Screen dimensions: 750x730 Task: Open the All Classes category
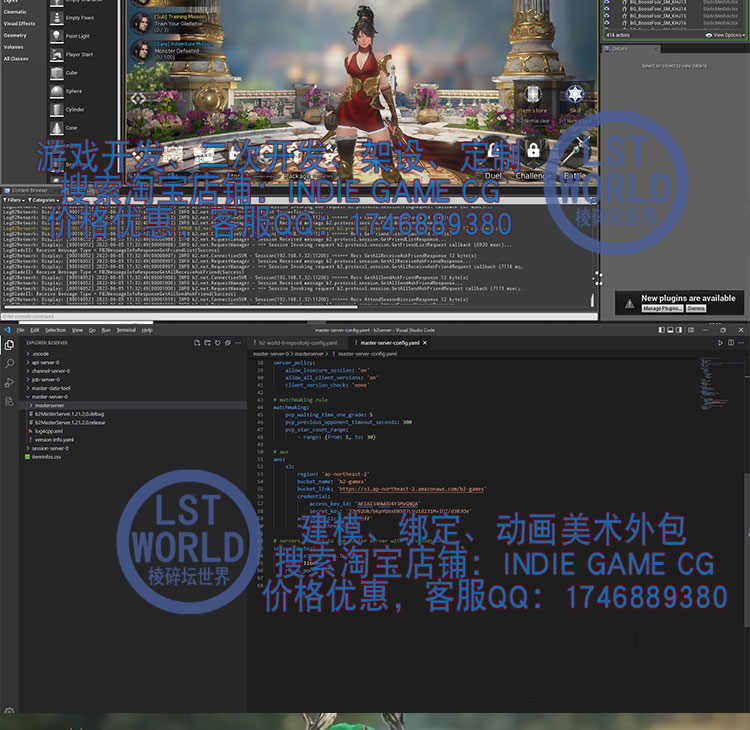[16, 59]
